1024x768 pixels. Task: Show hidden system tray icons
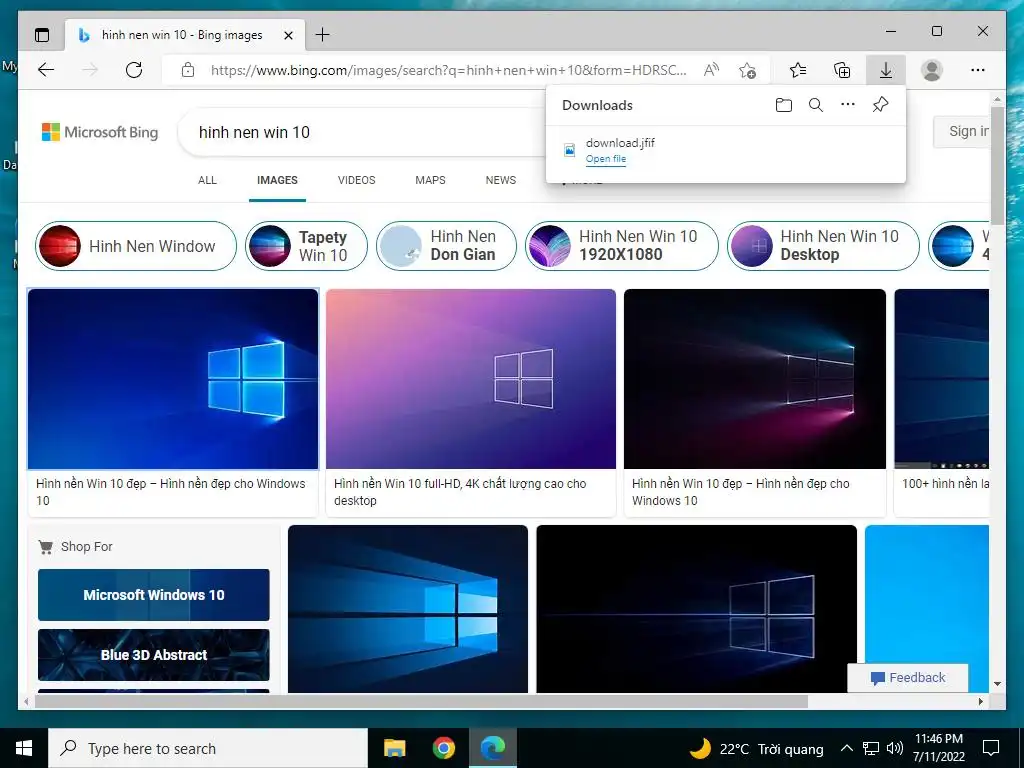[846, 748]
